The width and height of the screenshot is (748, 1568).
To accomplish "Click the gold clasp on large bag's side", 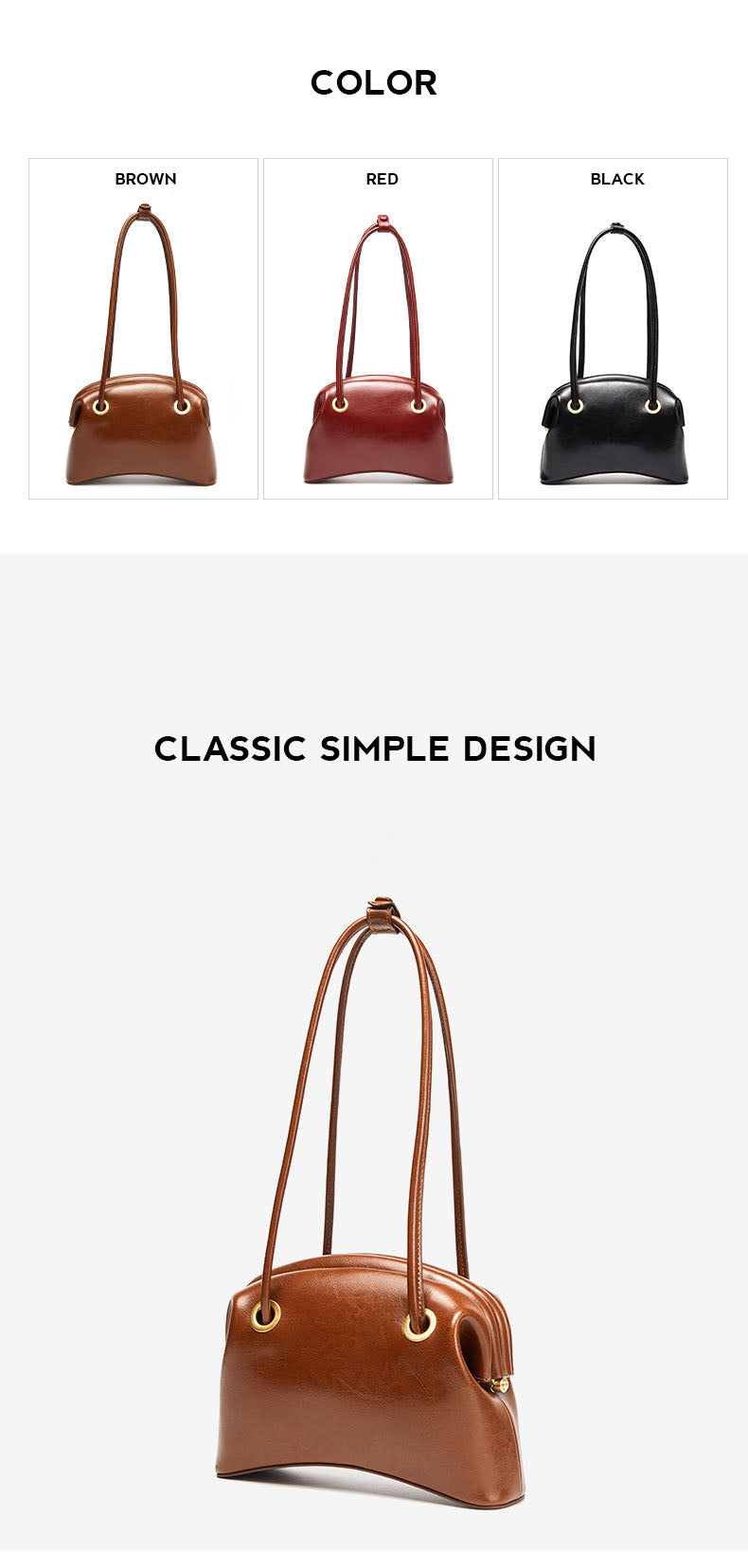I will pyautogui.click(x=500, y=1385).
